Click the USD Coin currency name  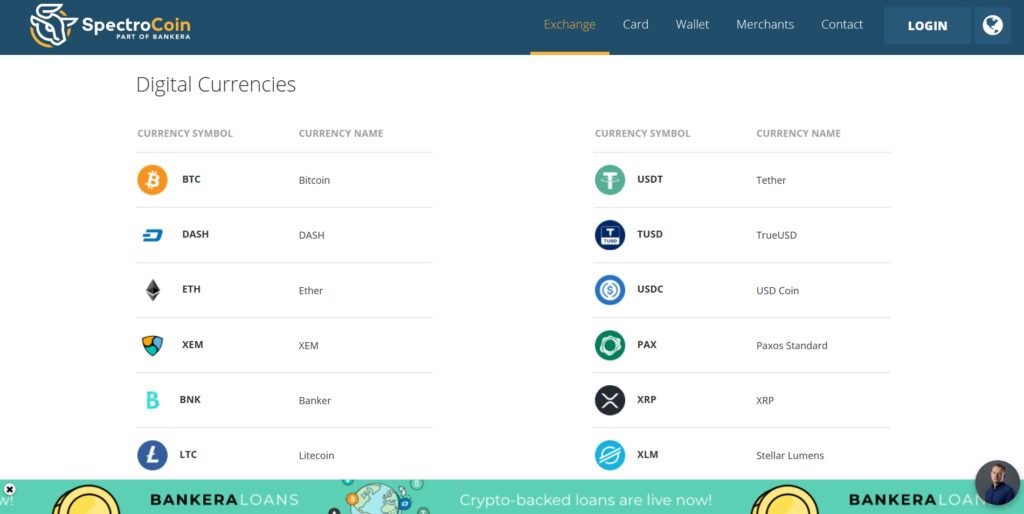(778, 291)
